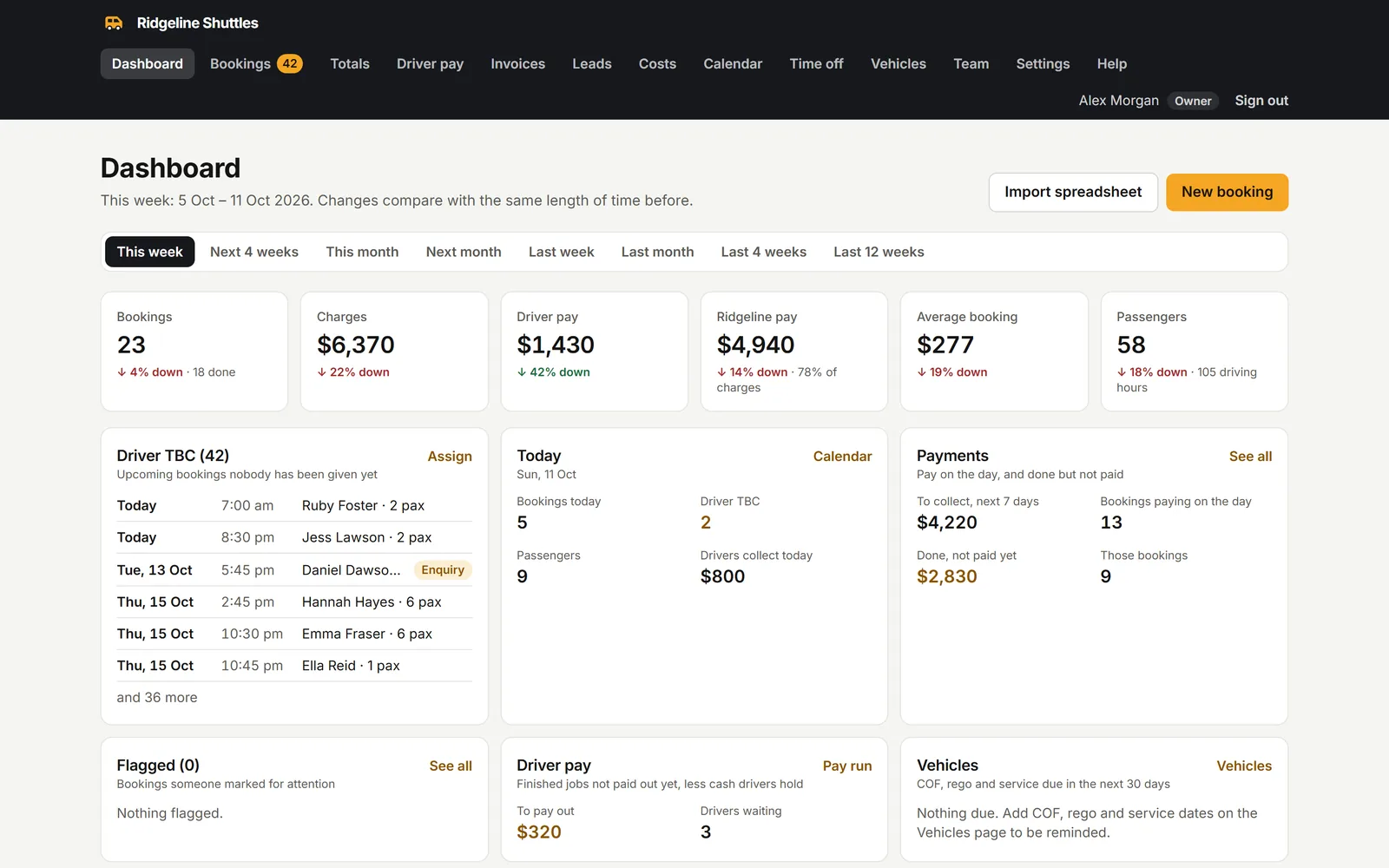Click Assign in the Driver TBC card
Image resolution: width=1389 pixels, height=868 pixels.
pyautogui.click(x=450, y=457)
